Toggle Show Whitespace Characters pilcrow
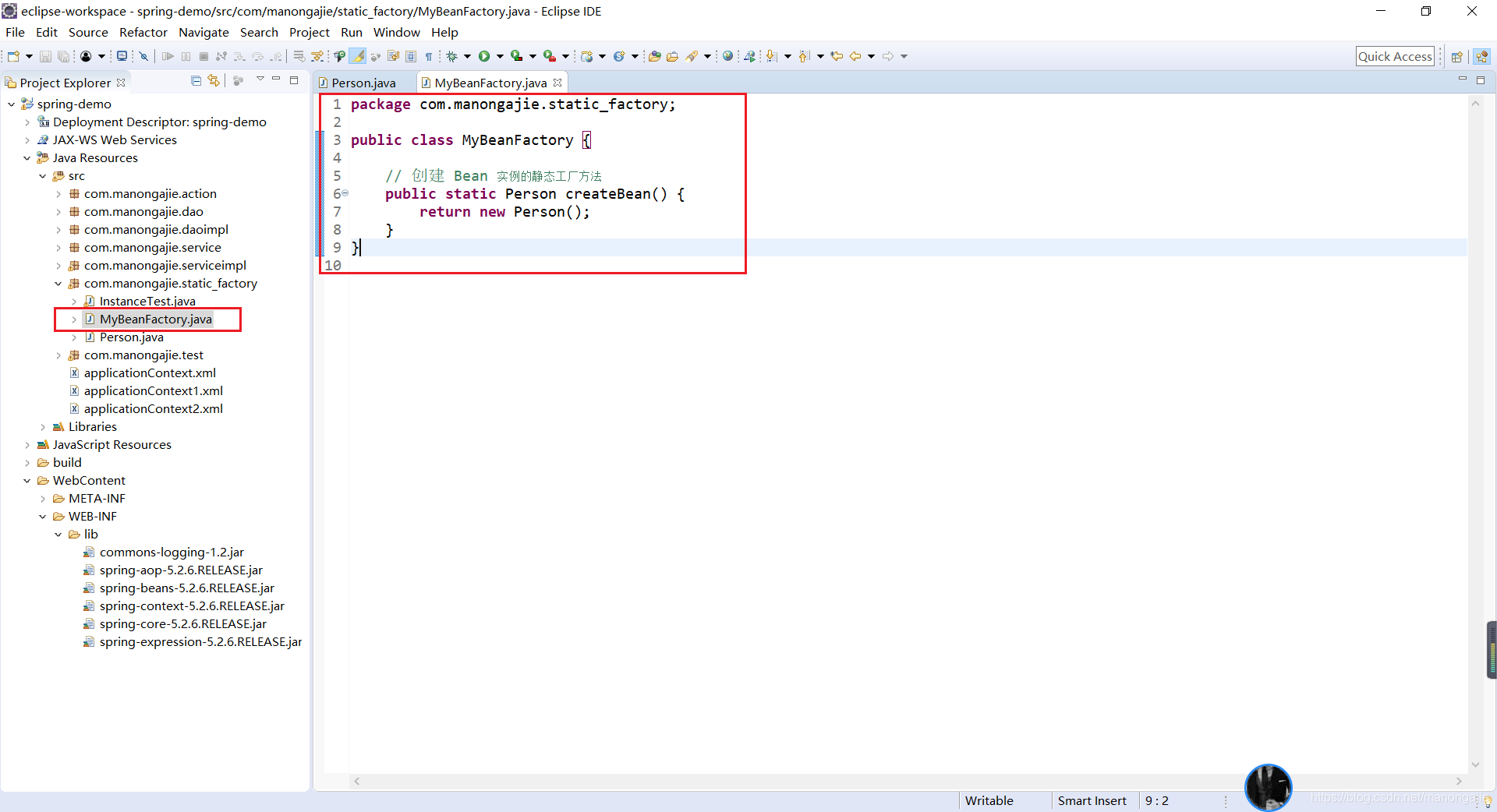 click(x=429, y=56)
